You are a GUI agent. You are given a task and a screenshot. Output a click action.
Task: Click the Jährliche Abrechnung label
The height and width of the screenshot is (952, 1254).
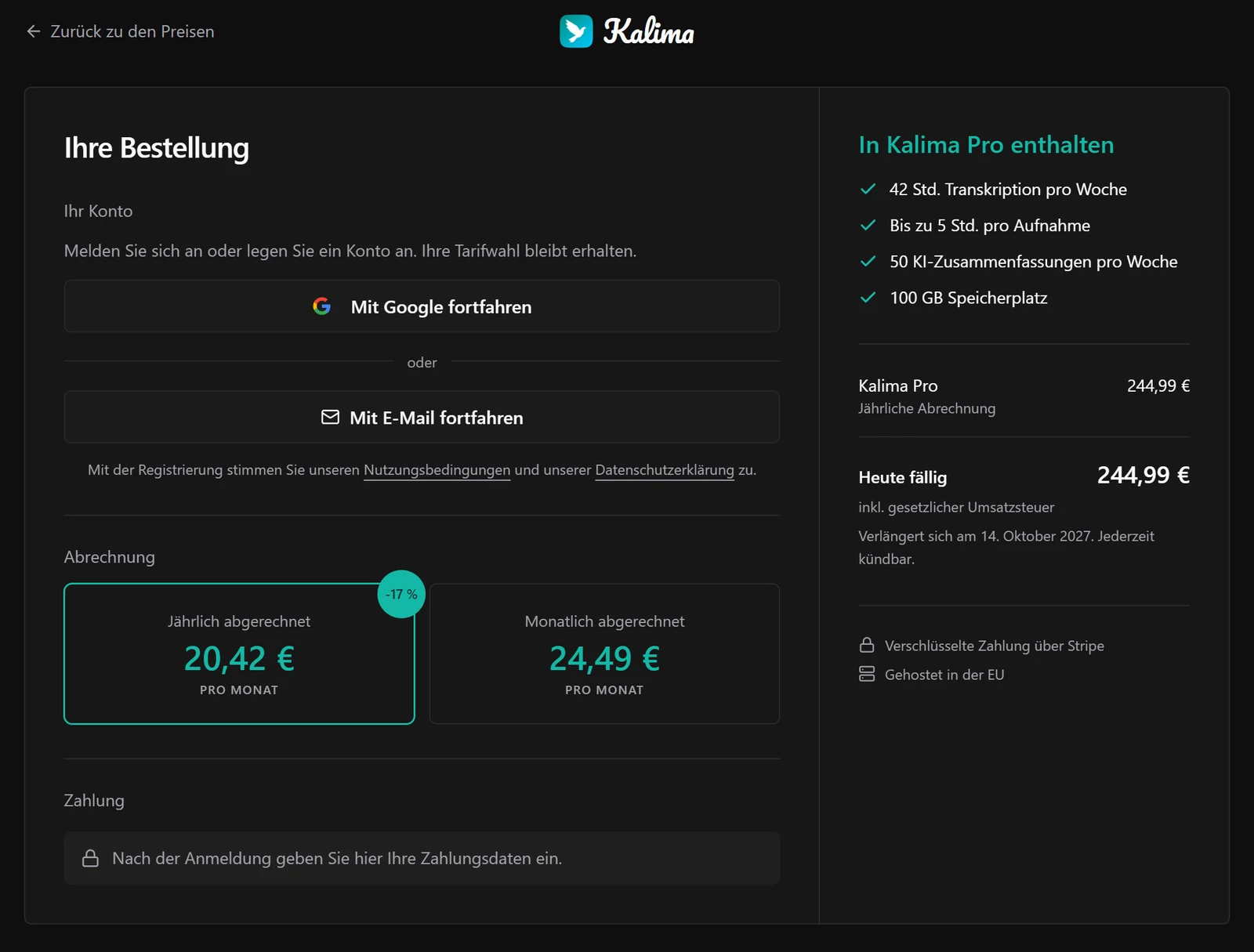tap(926, 408)
